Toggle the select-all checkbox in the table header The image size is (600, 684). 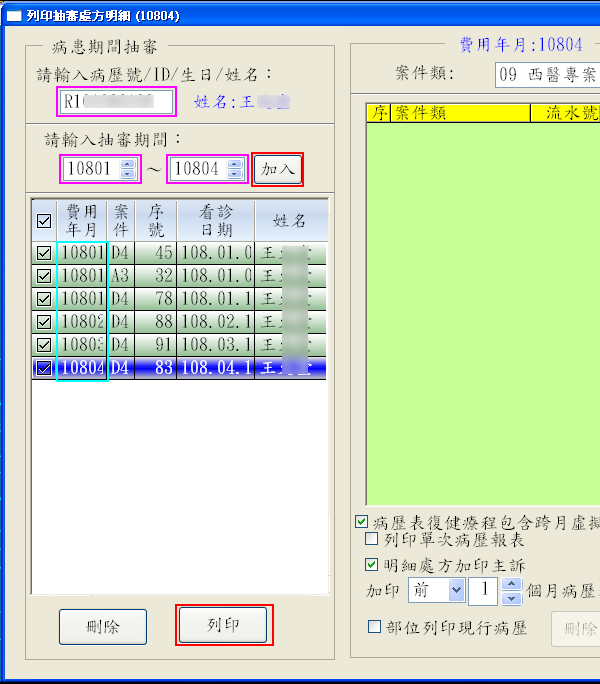click(x=44, y=221)
